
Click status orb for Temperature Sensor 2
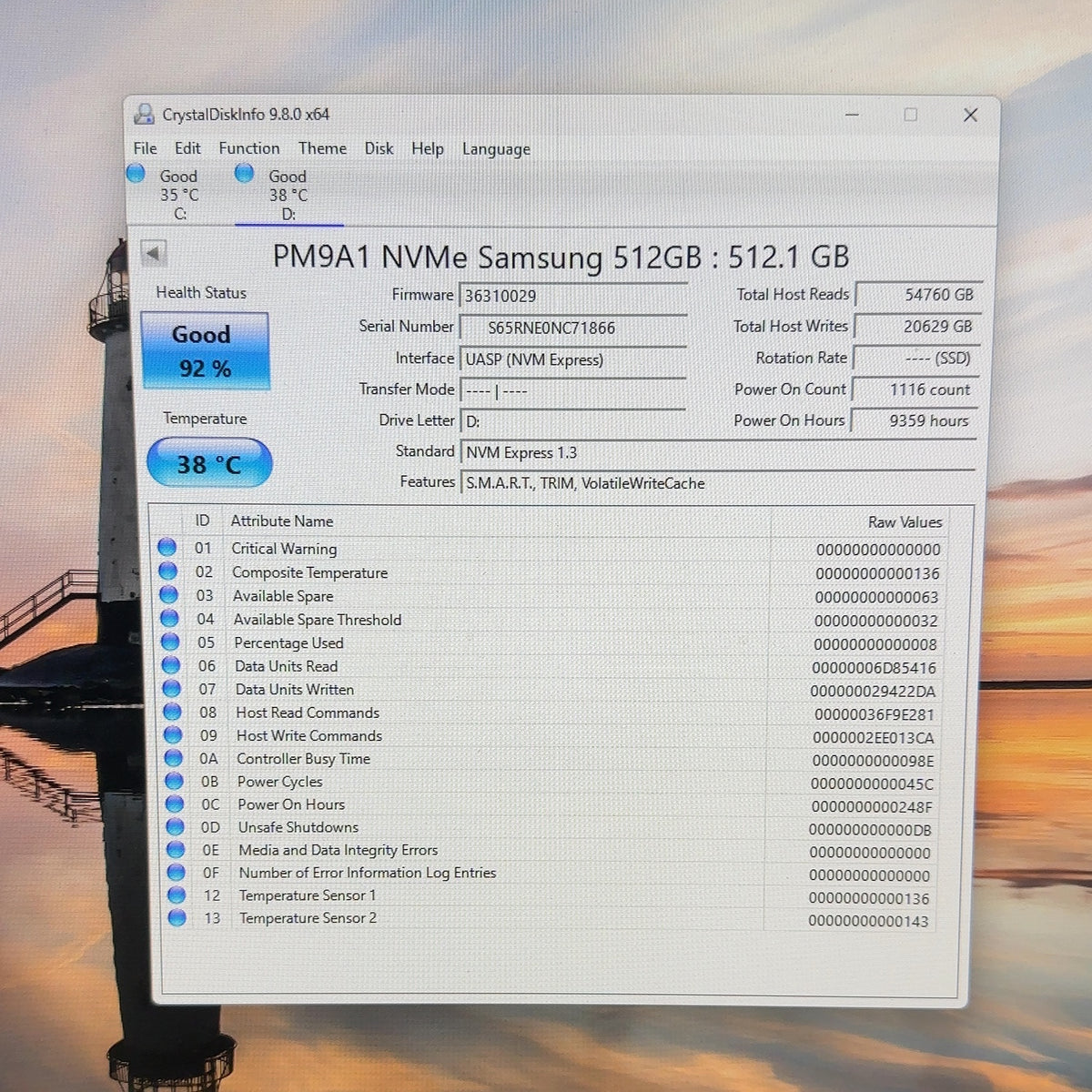coord(177,917)
